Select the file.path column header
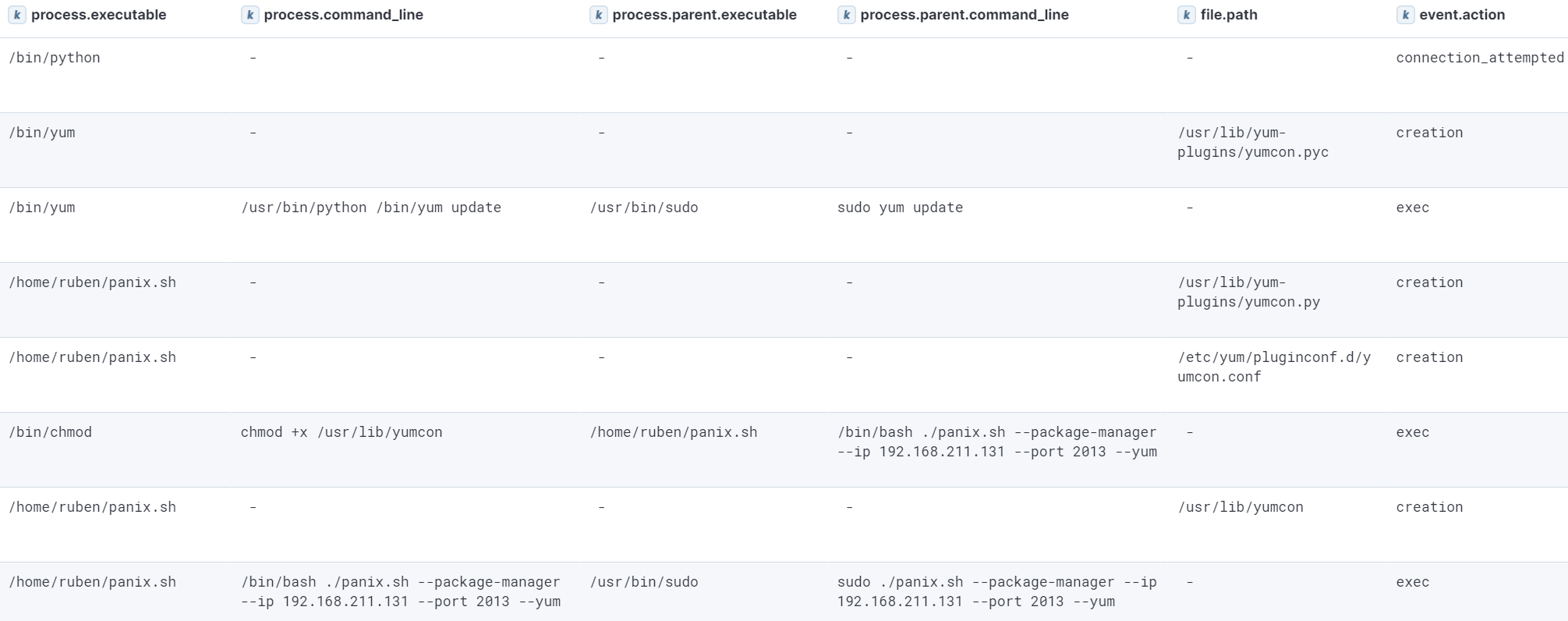The height and width of the screenshot is (621, 1568). click(1229, 15)
